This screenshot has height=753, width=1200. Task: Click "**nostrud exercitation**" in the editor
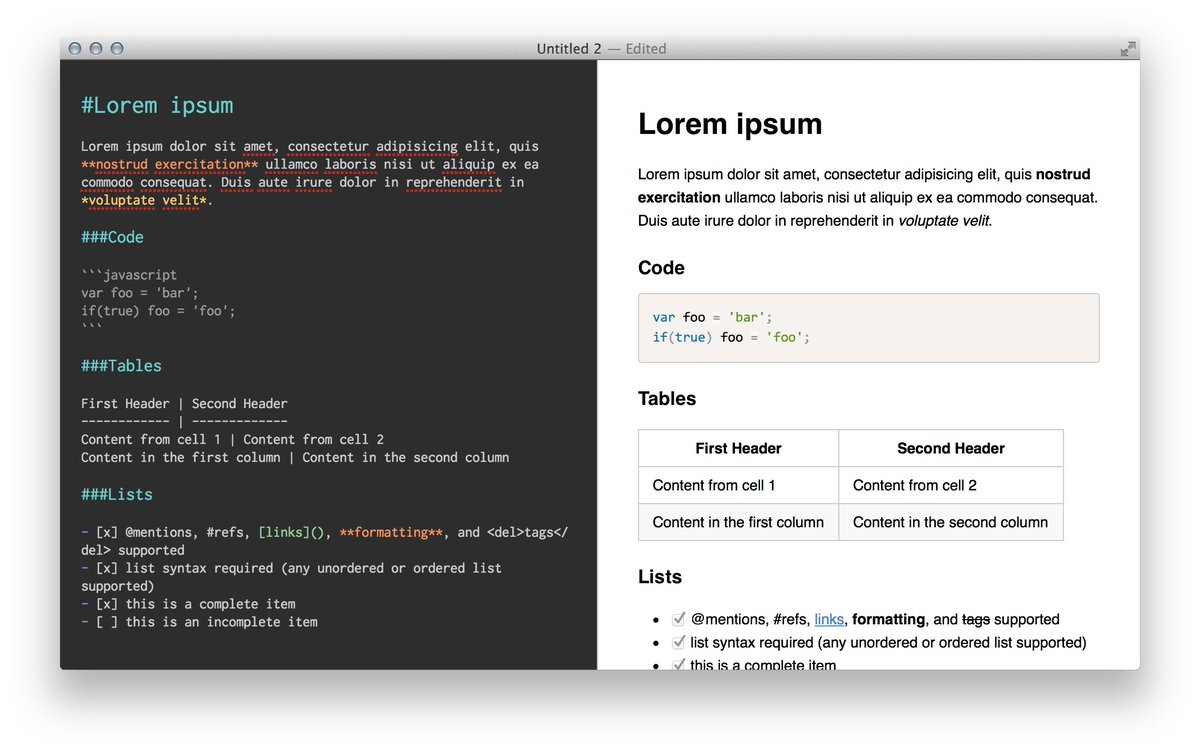coord(169,164)
